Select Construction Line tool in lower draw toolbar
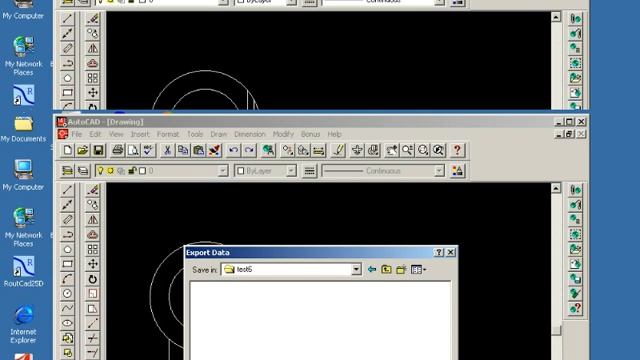Screen dimensions: 640x360 [67, 204]
